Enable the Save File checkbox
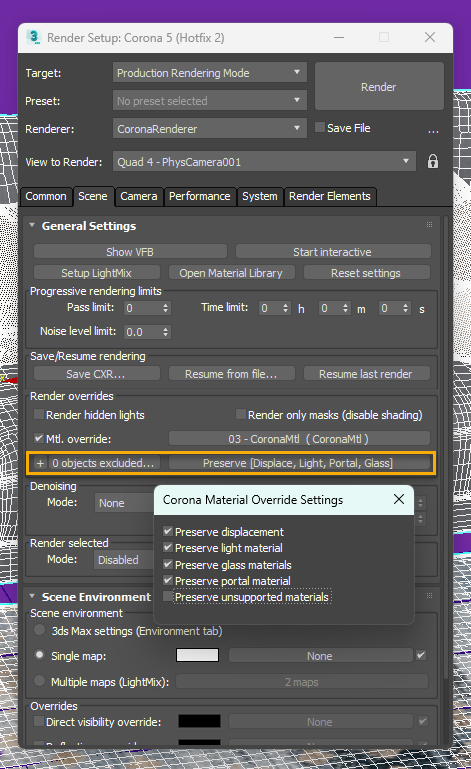The height and width of the screenshot is (769, 471). (320, 128)
